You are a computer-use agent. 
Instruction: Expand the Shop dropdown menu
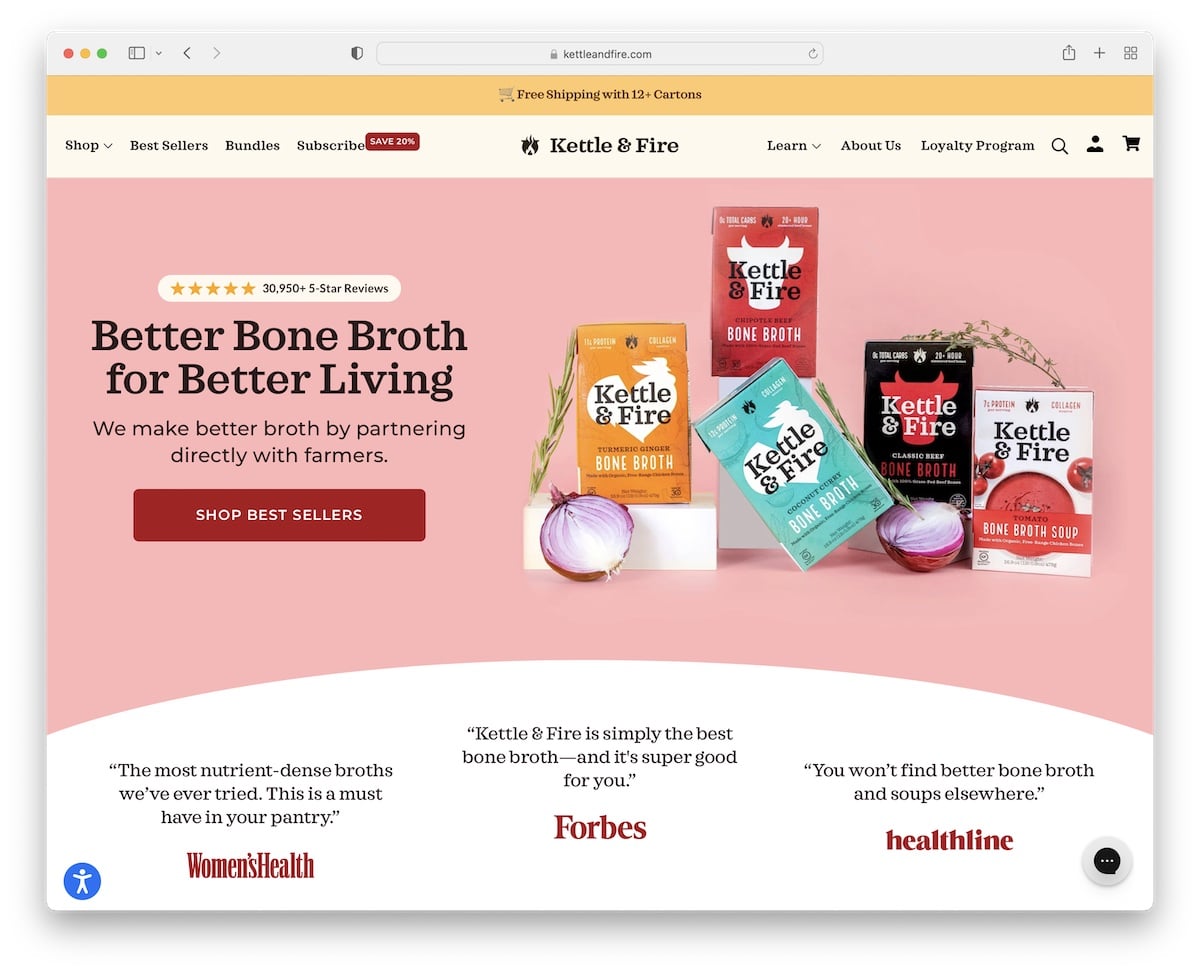point(89,145)
